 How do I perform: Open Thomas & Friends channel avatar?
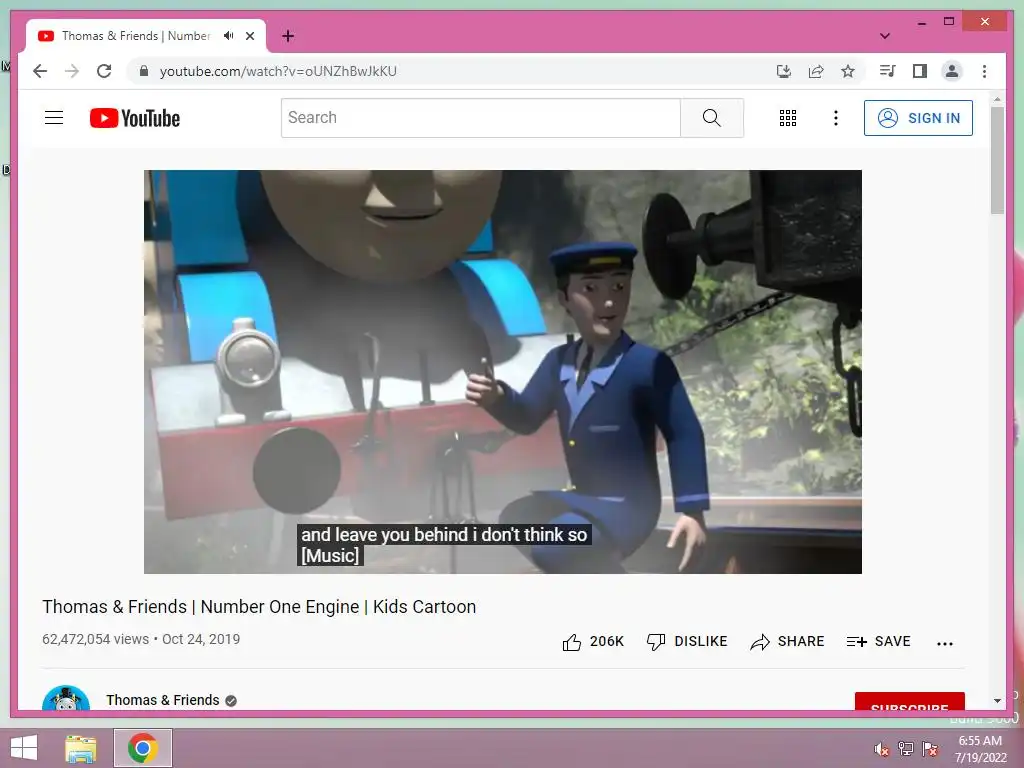[66, 697]
